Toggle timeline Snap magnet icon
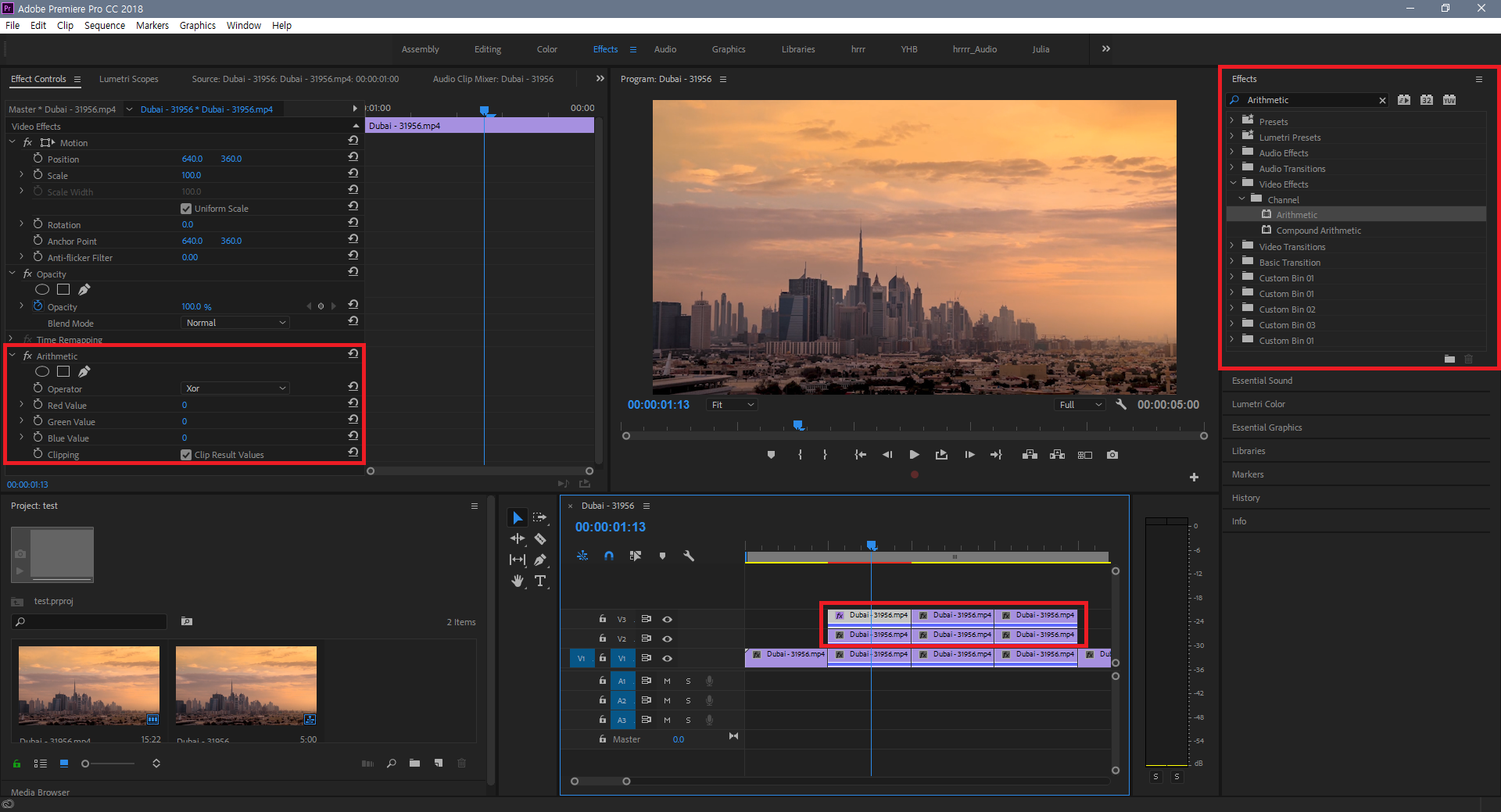The width and height of the screenshot is (1501, 812). tap(609, 556)
